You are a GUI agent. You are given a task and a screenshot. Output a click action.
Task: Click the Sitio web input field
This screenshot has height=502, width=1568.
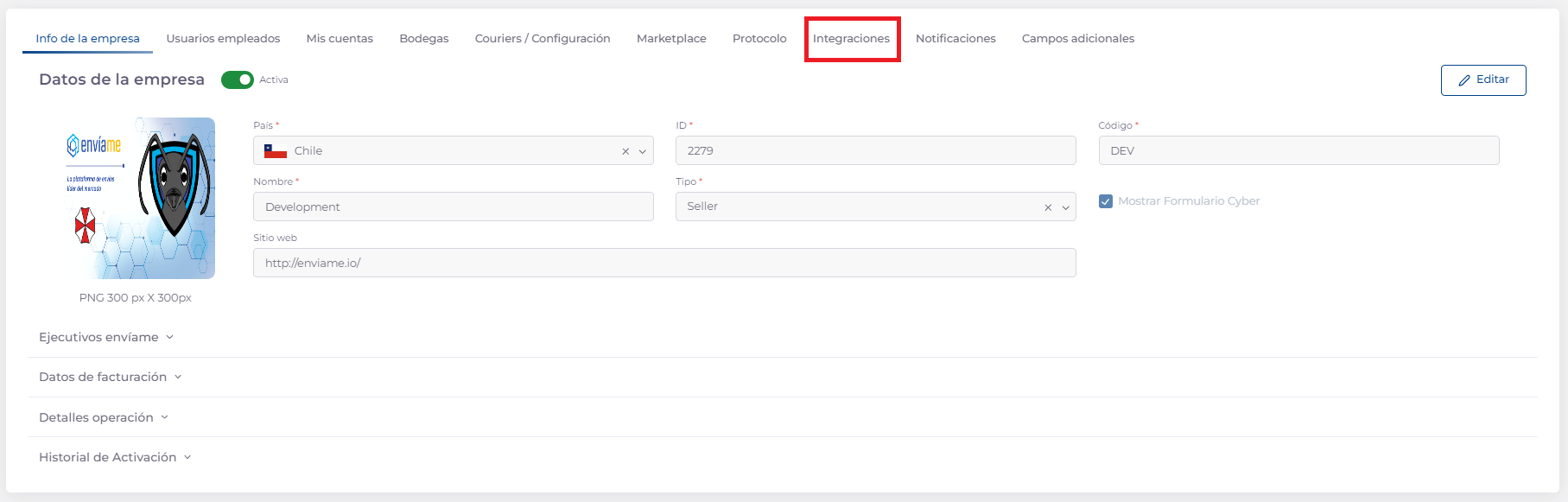point(663,263)
